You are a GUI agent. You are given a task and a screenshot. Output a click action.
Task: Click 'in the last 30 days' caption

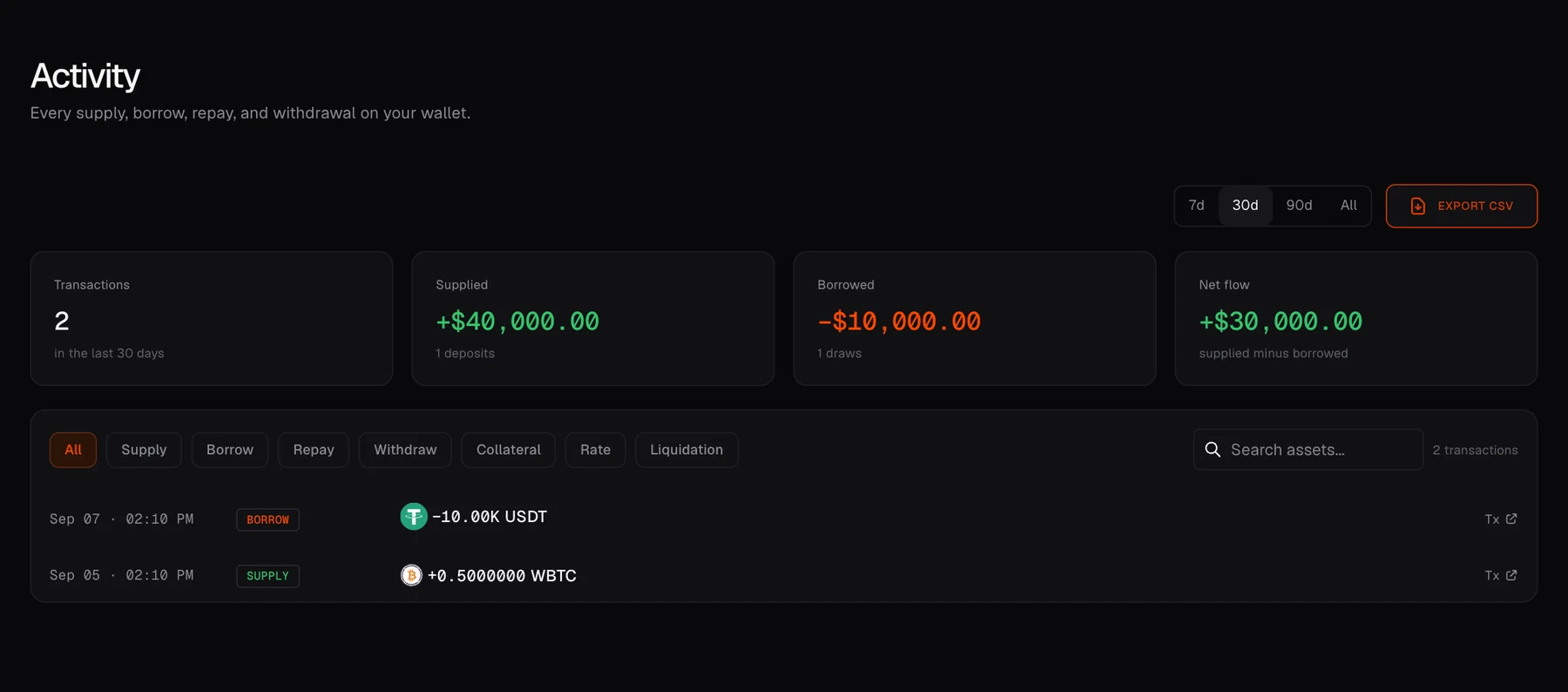pos(109,353)
